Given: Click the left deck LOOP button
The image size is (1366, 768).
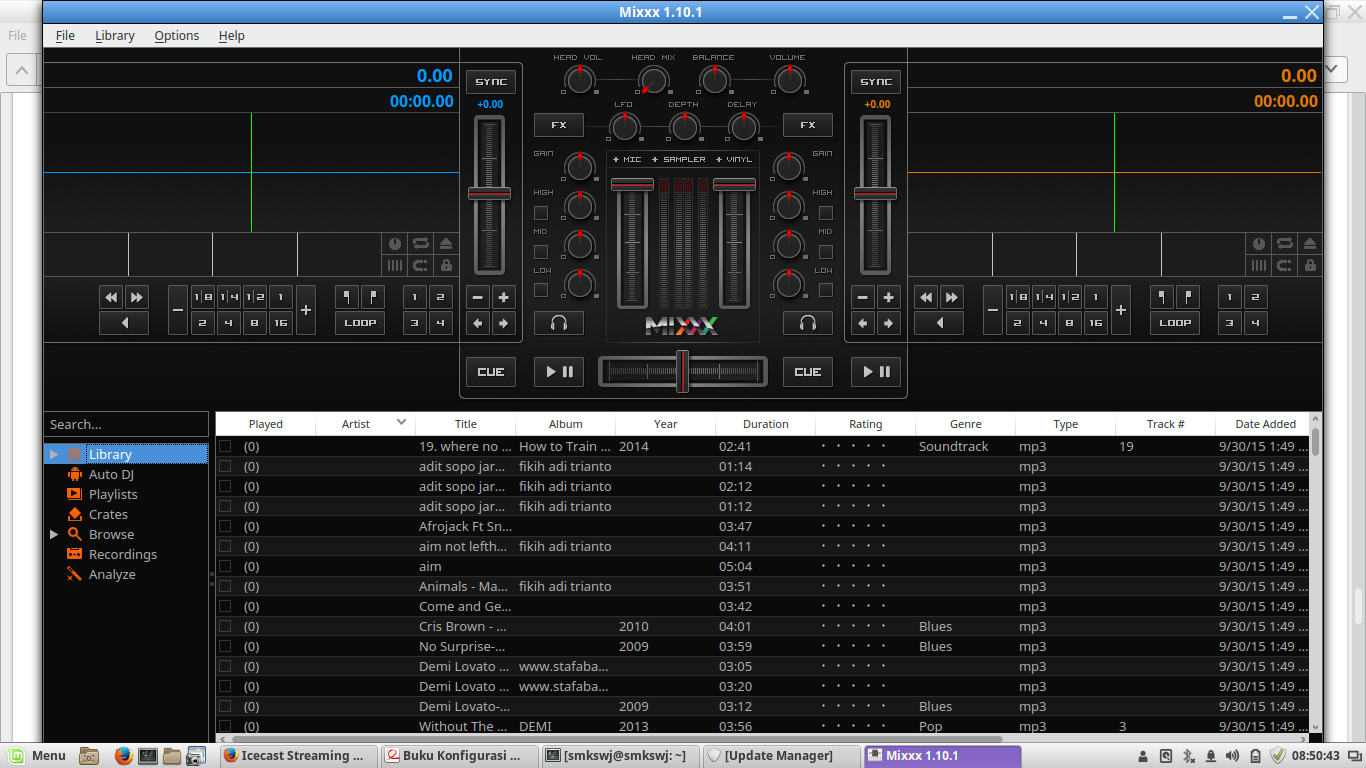Looking at the screenshot, I should (360, 323).
